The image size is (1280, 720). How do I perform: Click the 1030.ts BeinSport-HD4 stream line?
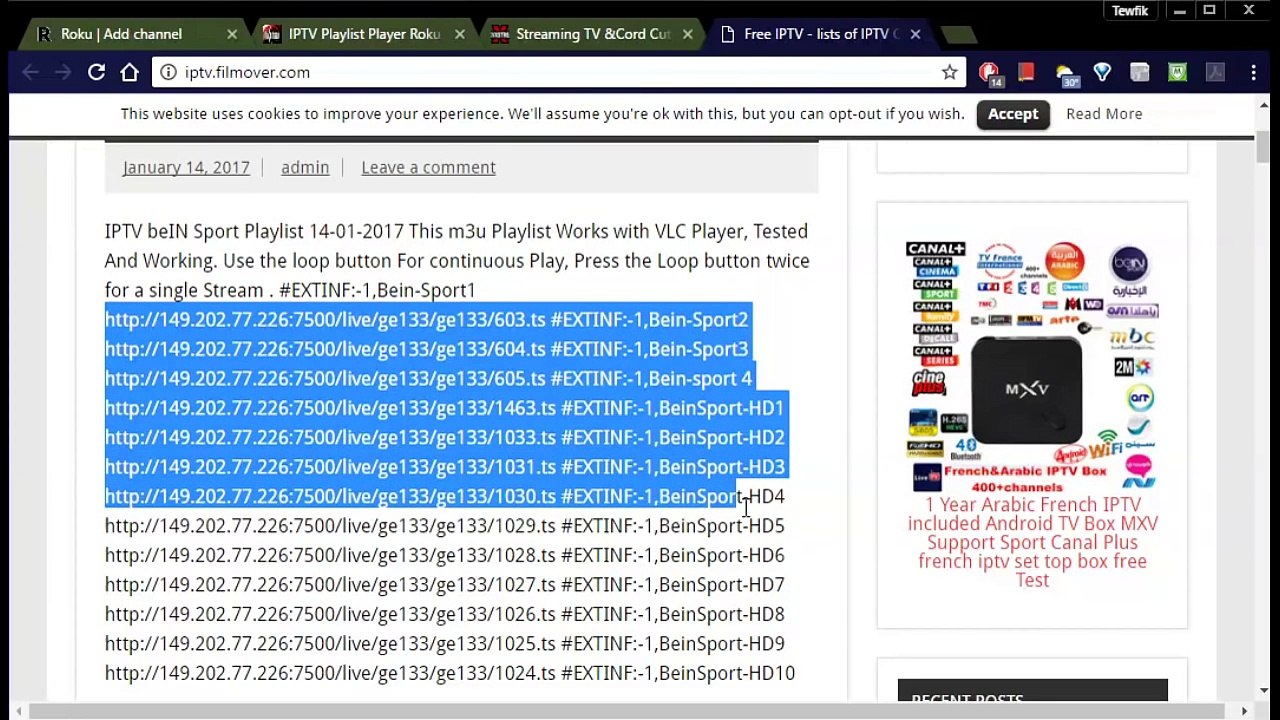tap(444, 496)
